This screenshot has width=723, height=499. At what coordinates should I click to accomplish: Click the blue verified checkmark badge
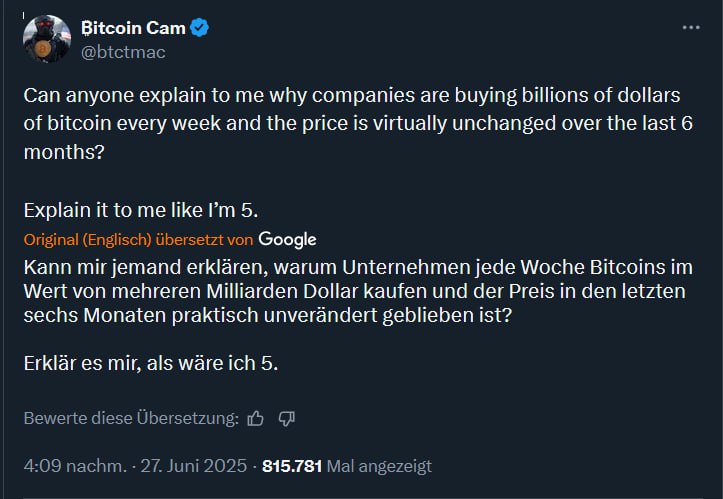(x=200, y=28)
